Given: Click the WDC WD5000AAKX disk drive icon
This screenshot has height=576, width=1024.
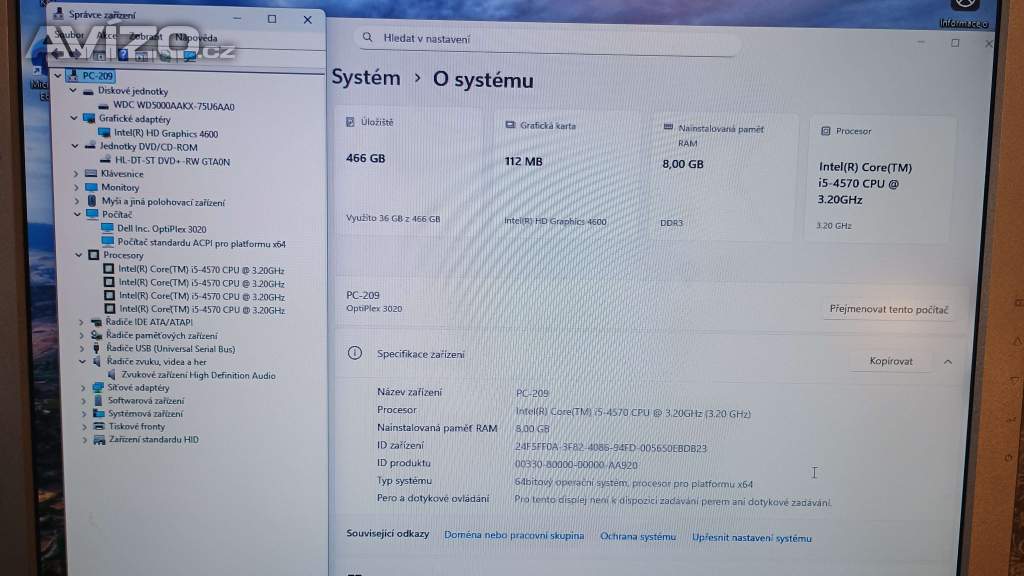Looking at the screenshot, I should point(104,105).
